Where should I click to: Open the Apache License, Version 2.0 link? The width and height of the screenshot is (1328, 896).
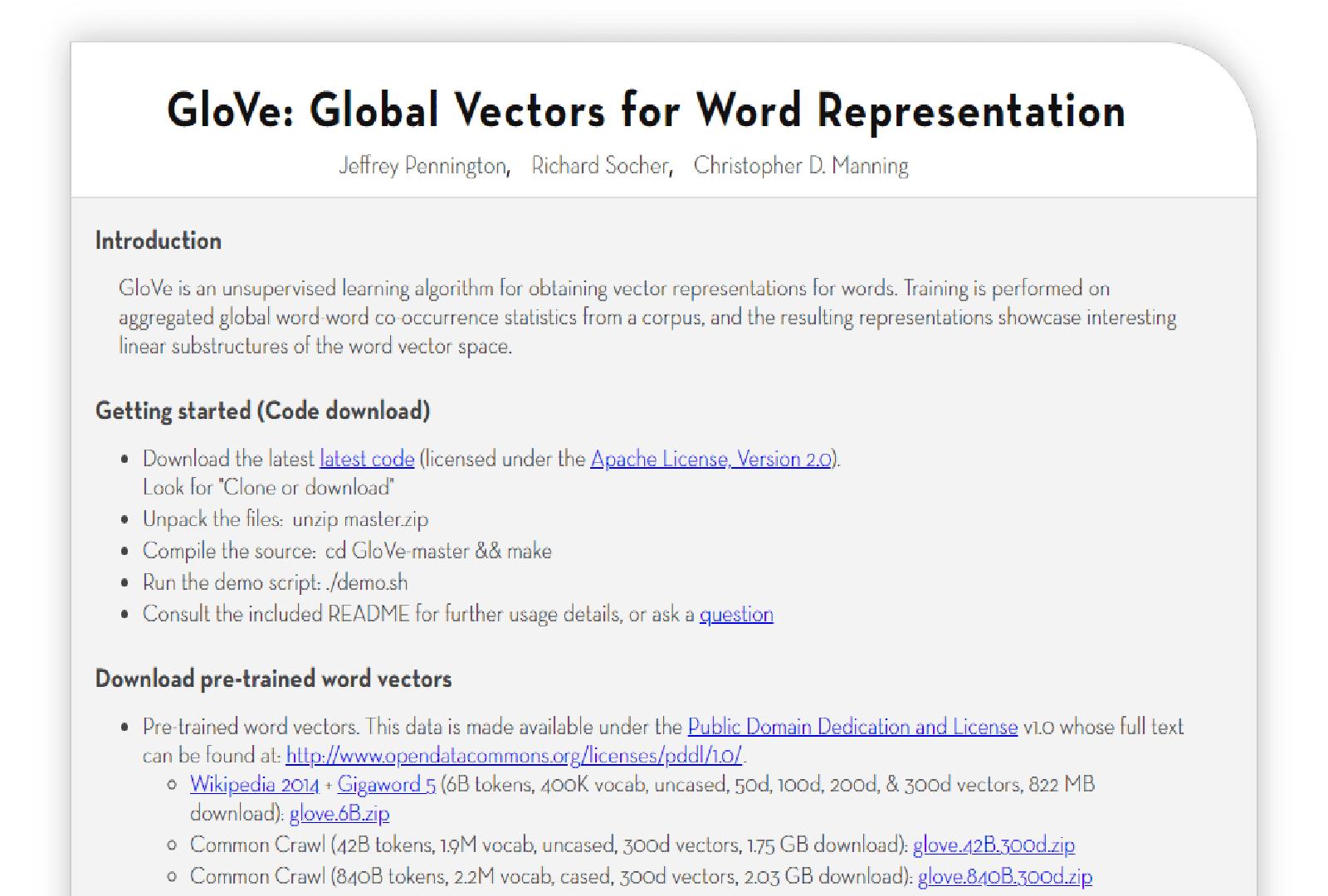(710, 459)
